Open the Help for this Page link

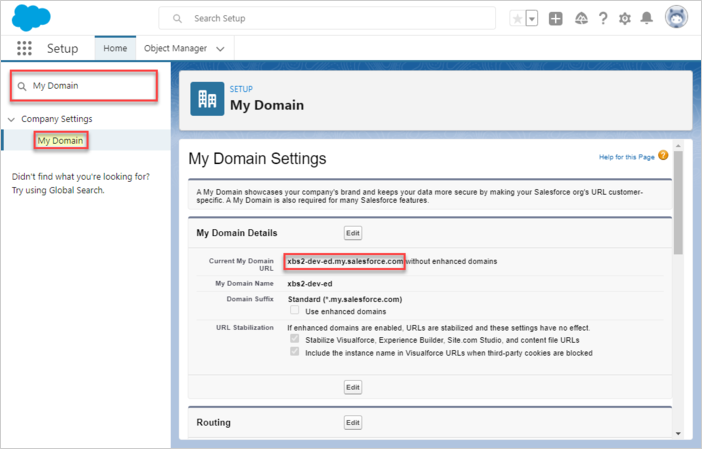pos(627,156)
